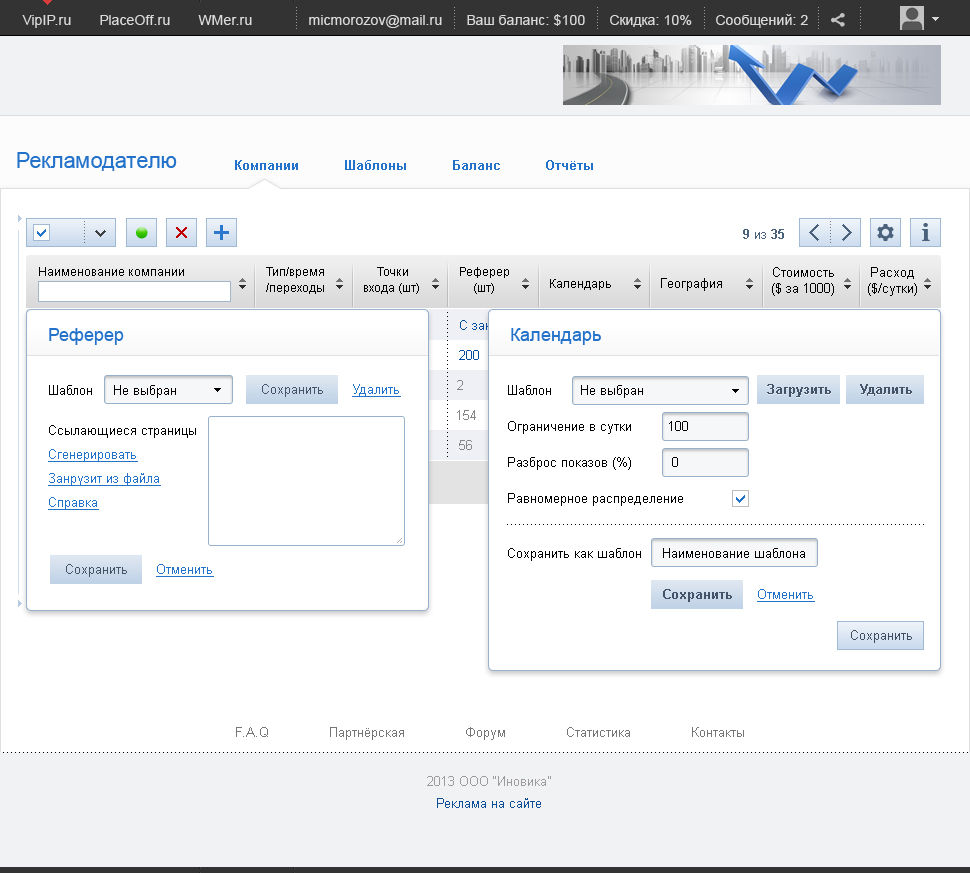Focus the Наименование компании filter field
Screen dimensions: 970x873
134,291
